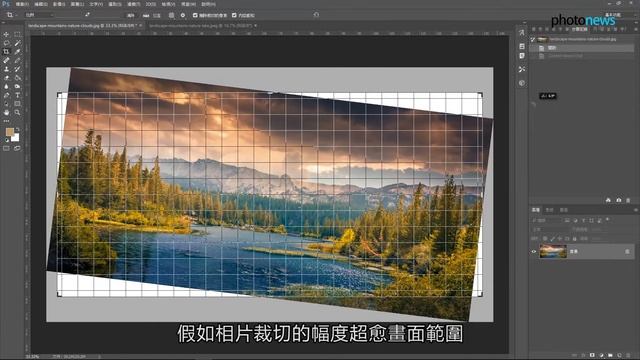
Task: Open the layer blend mode dropdown
Action: pos(549,229)
